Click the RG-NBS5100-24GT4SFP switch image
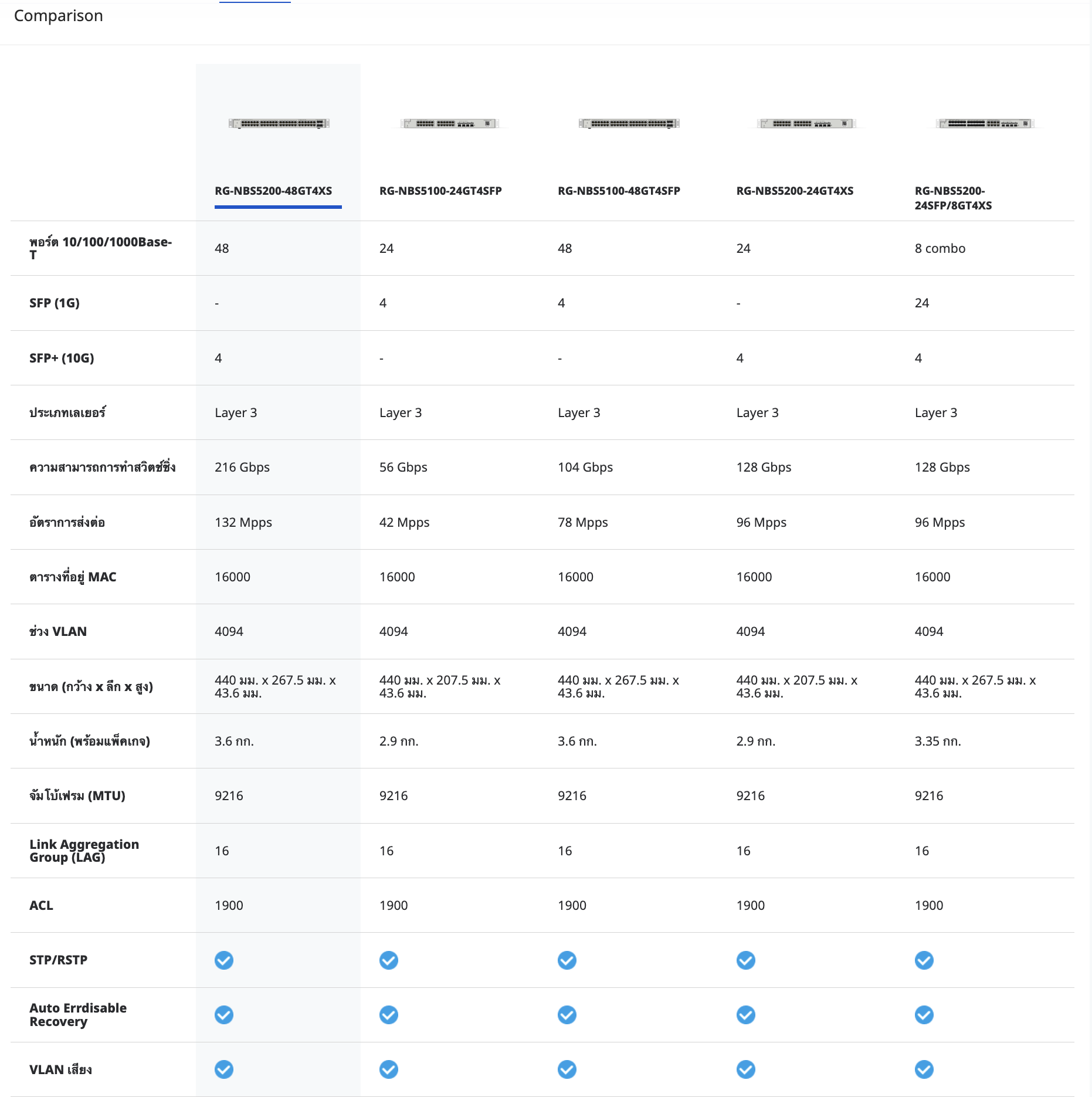The width and height of the screenshot is (1092, 1097). coord(450,123)
